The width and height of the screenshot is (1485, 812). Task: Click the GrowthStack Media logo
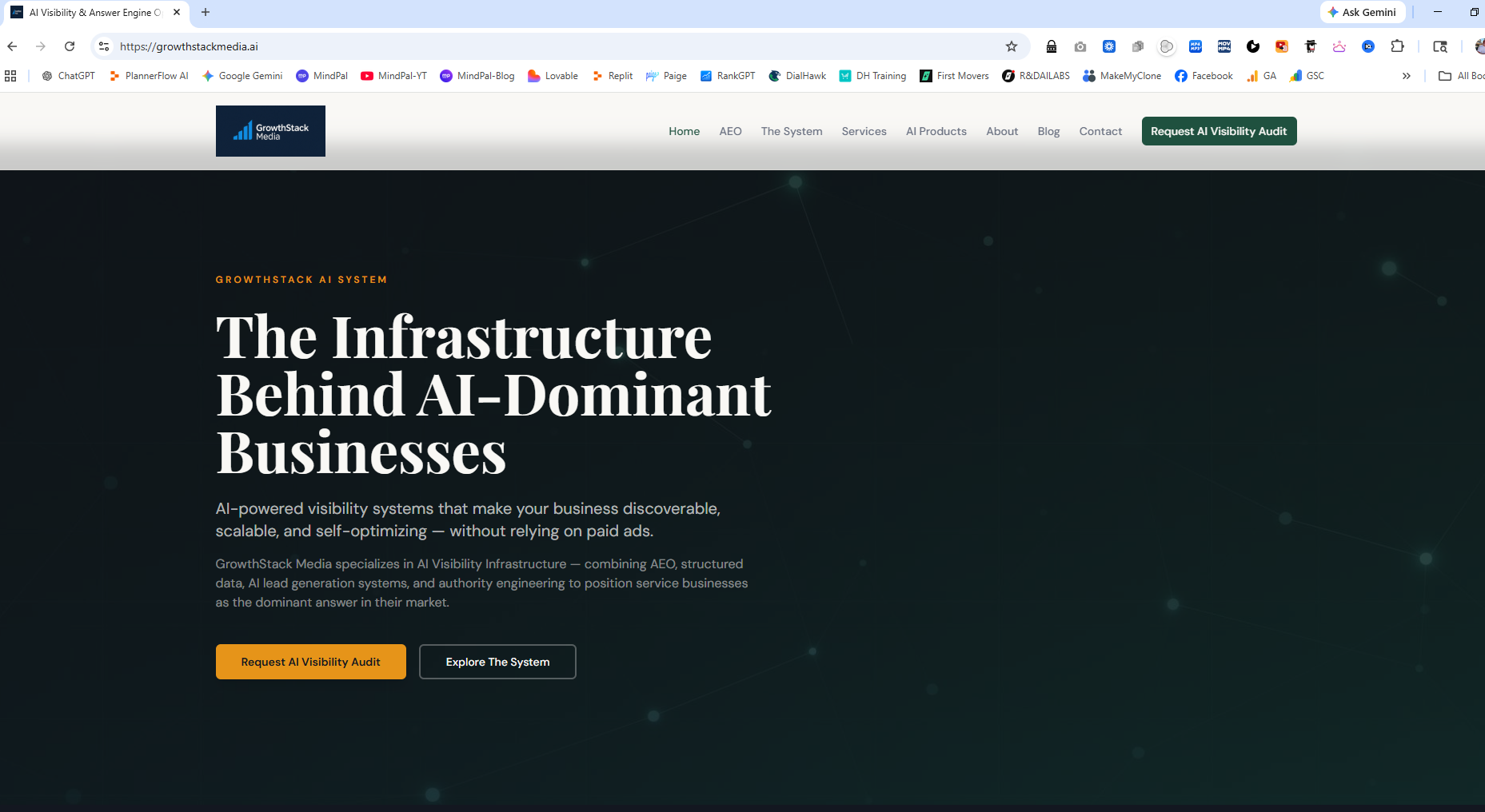270,131
